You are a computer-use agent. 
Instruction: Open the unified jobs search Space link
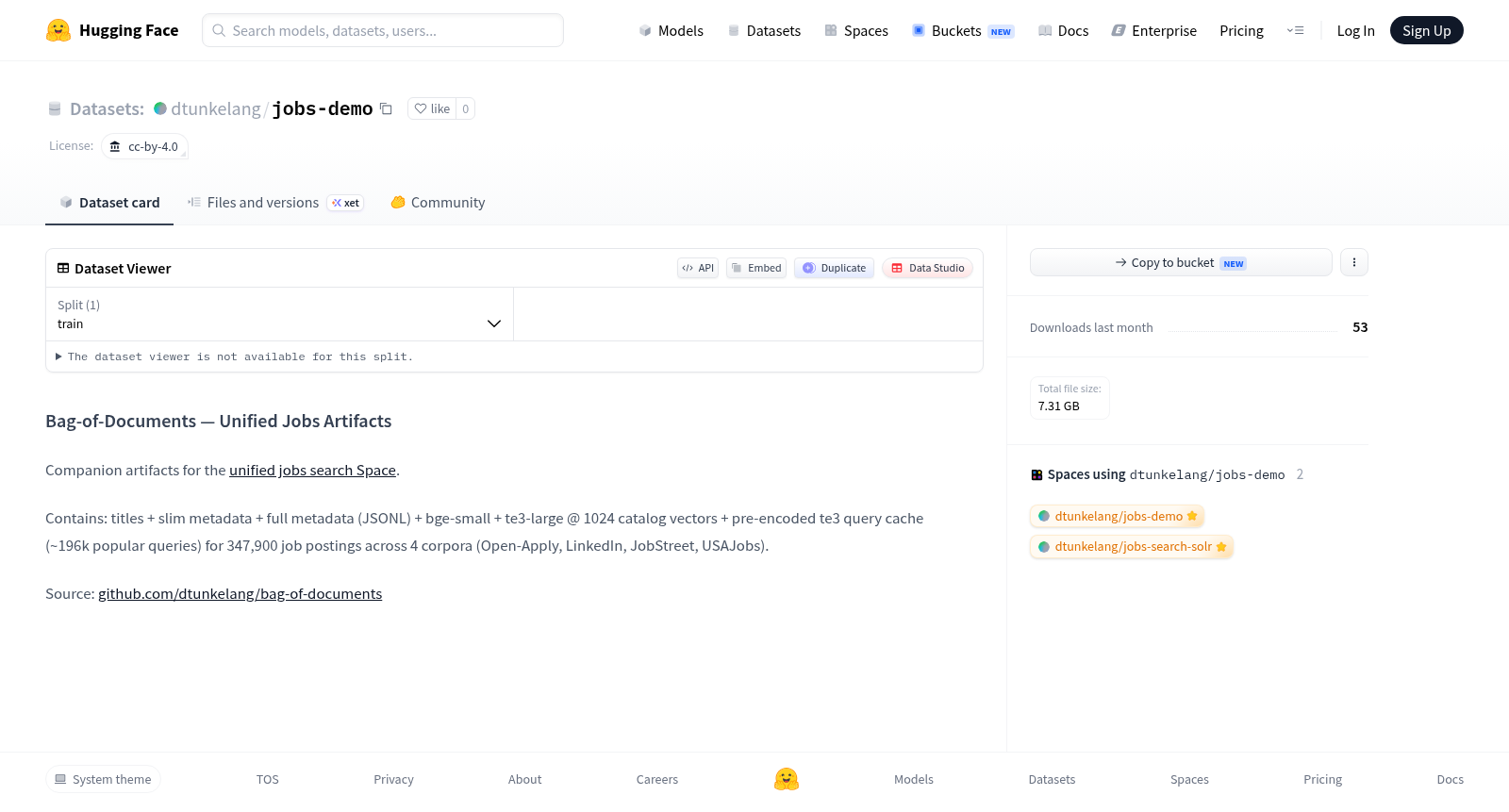pyautogui.click(x=312, y=470)
